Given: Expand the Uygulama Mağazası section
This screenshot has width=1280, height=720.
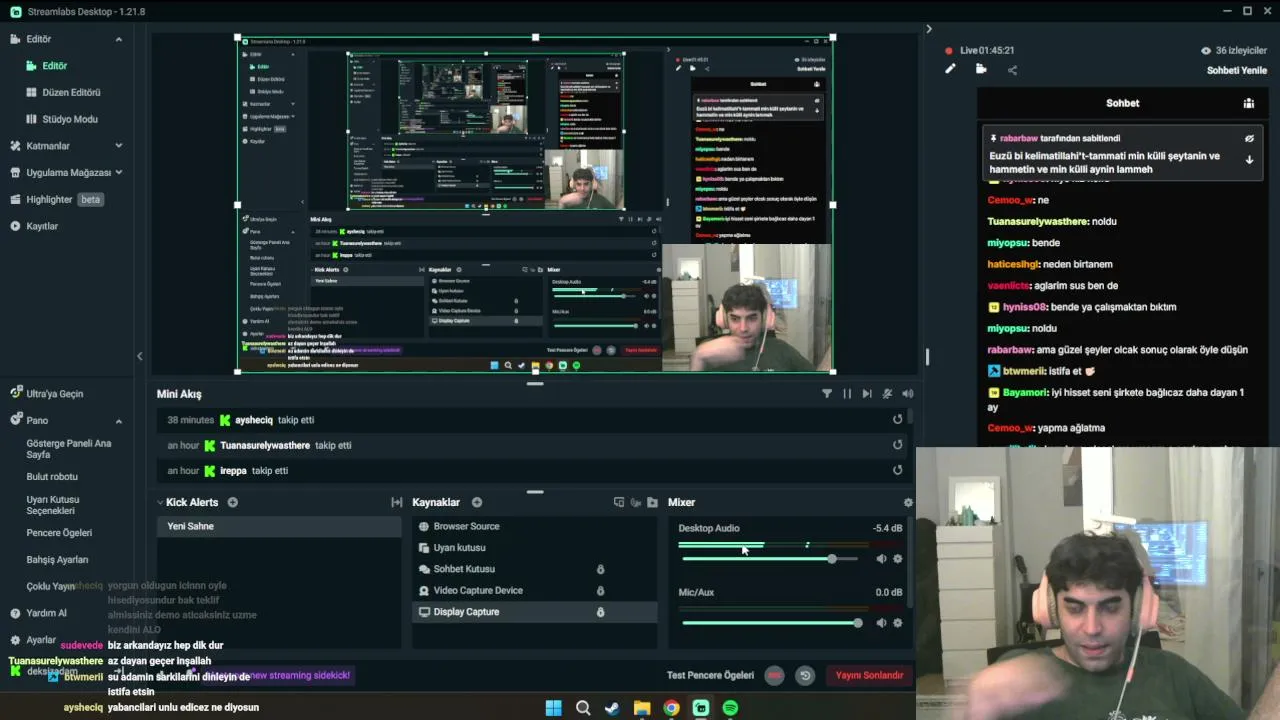Looking at the screenshot, I should [x=118, y=172].
